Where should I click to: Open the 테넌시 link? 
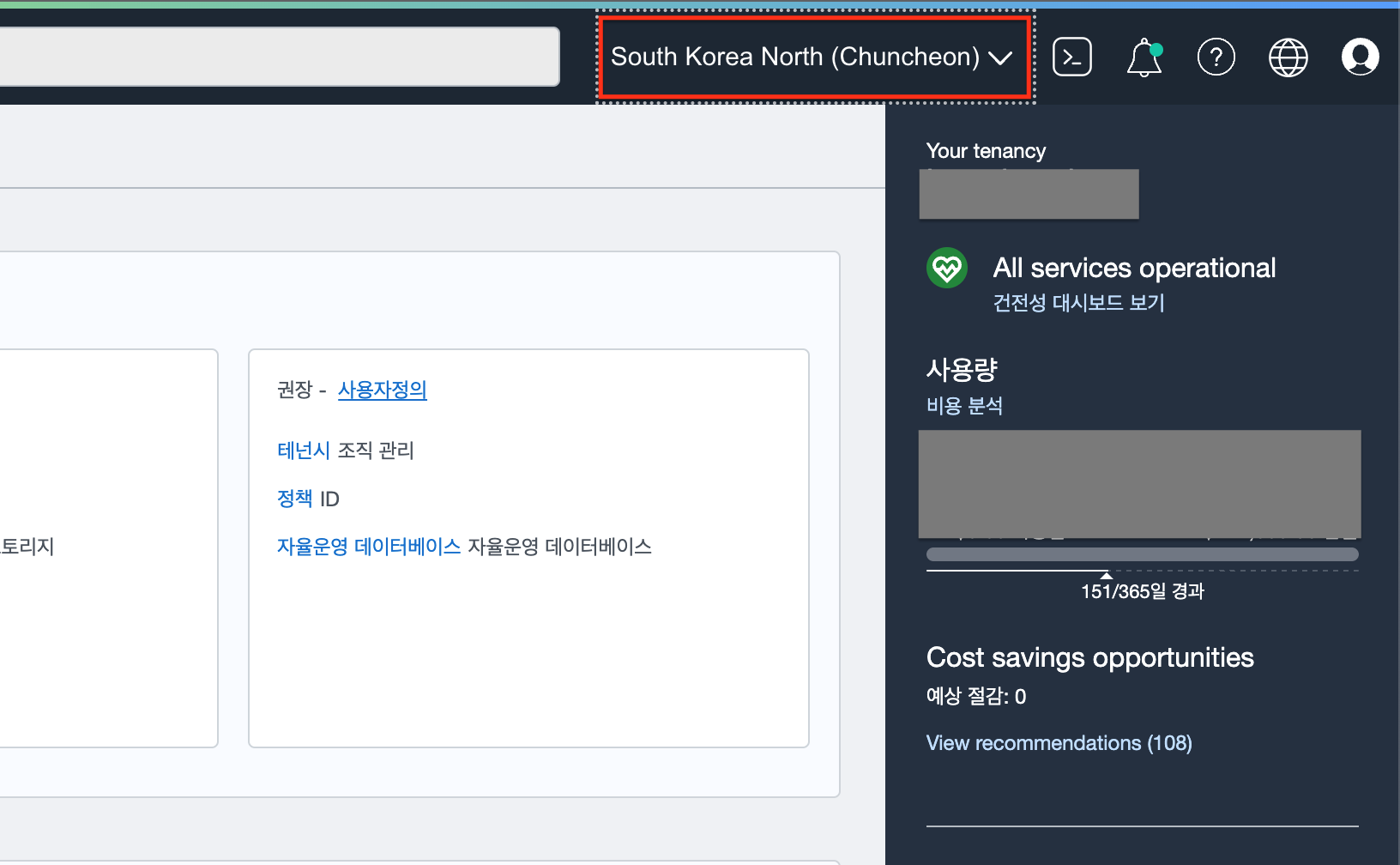click(304, 451)
